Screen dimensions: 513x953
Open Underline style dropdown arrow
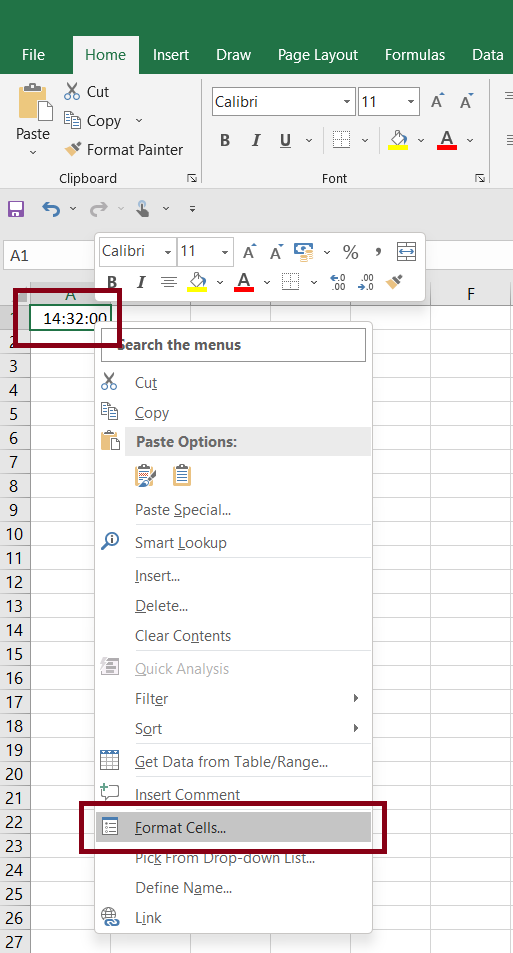(309, 140)
